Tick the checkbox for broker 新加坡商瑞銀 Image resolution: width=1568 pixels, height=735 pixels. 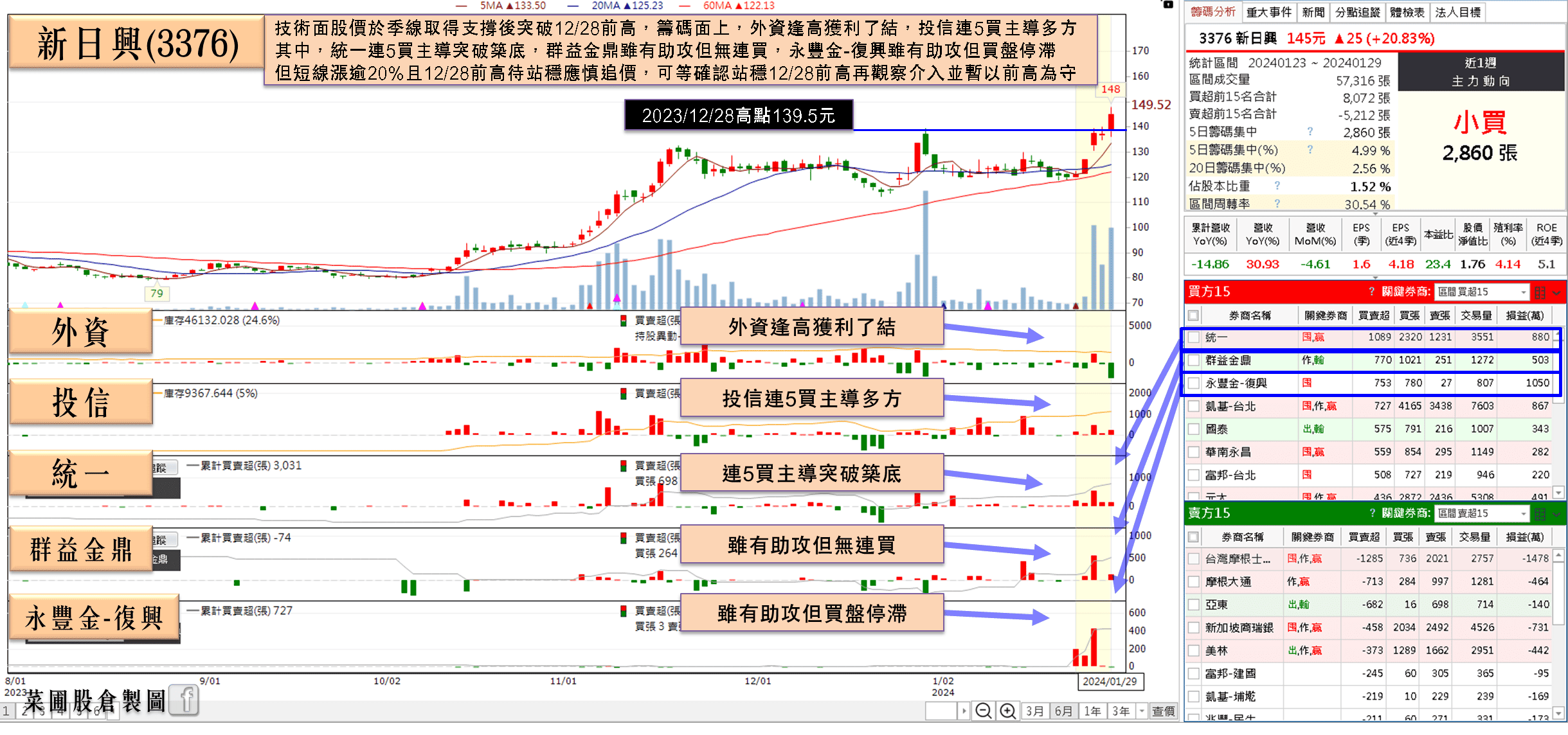pyautogui.click(x=1194, y=628)
